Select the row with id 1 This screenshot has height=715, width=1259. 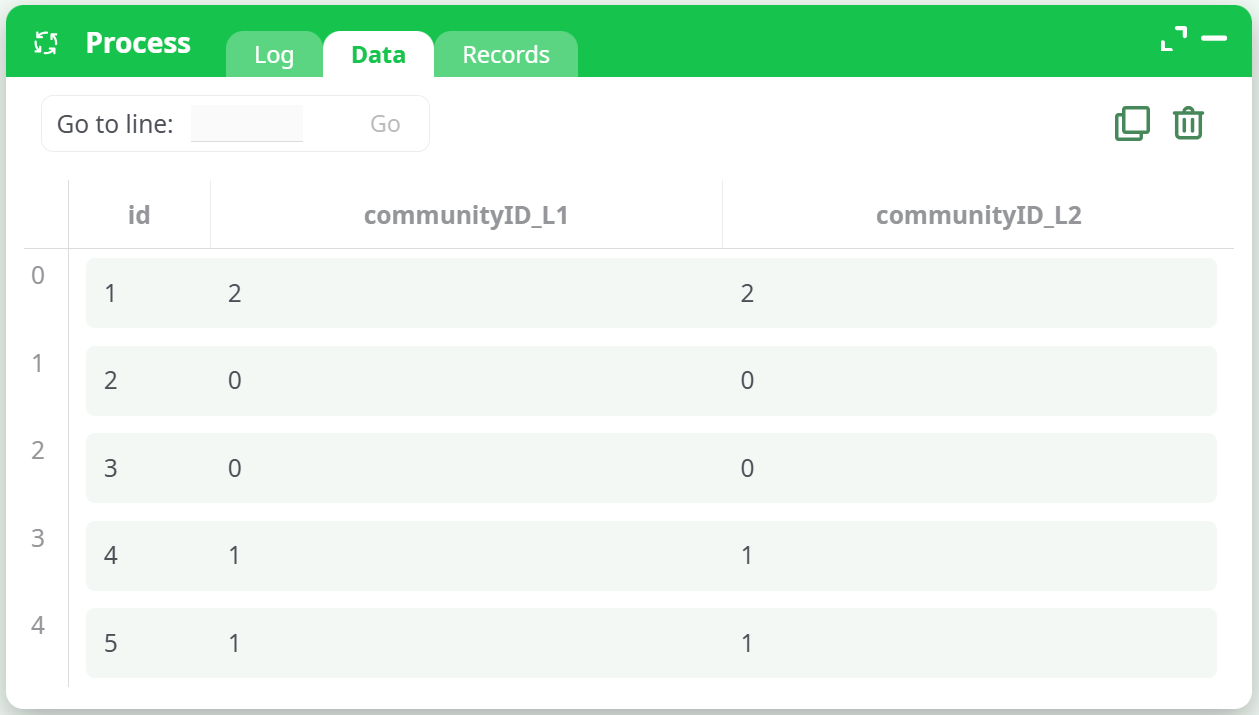650,292
